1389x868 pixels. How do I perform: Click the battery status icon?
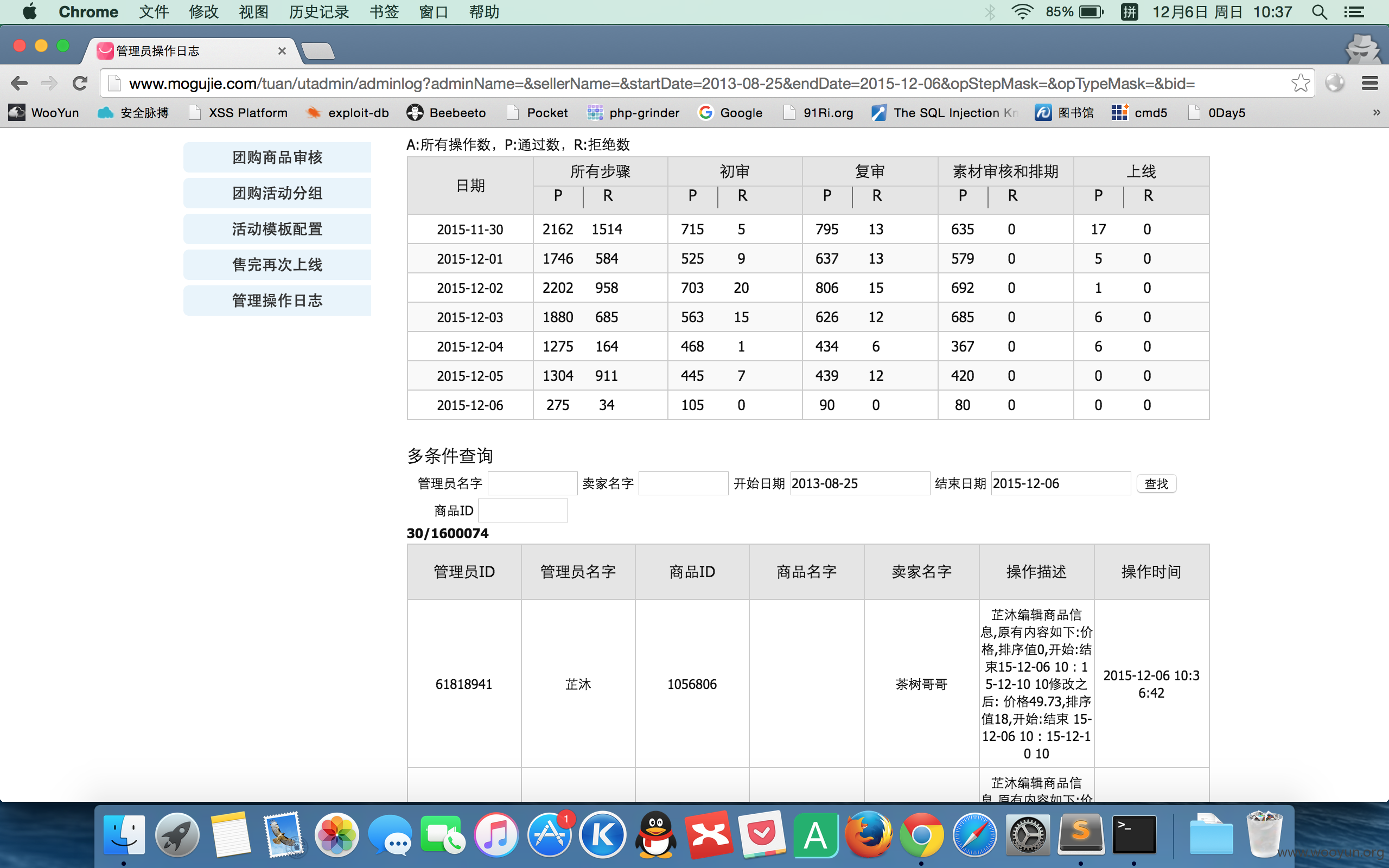[x=1091, y=12]
